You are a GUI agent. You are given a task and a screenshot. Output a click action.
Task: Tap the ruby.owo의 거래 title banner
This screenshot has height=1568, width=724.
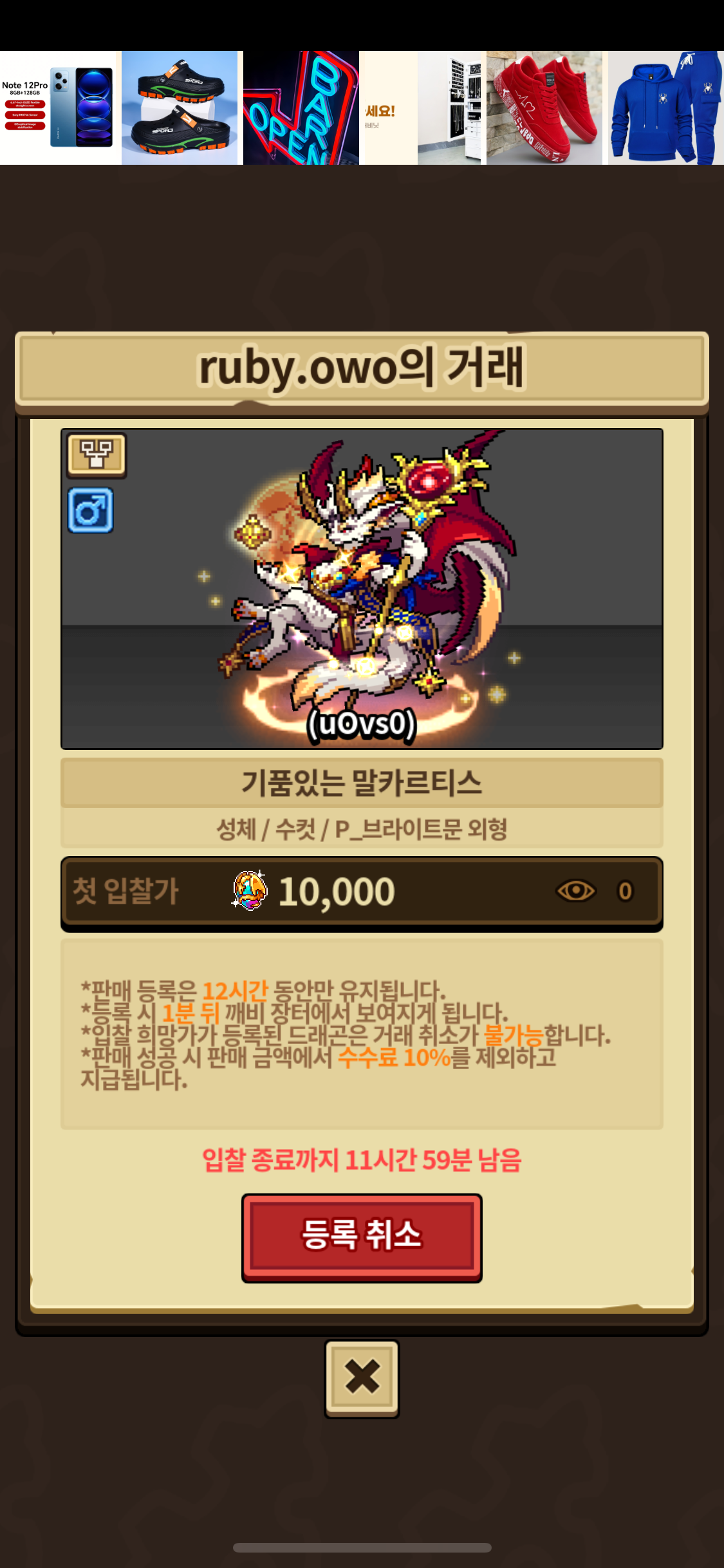pos(362,368)
